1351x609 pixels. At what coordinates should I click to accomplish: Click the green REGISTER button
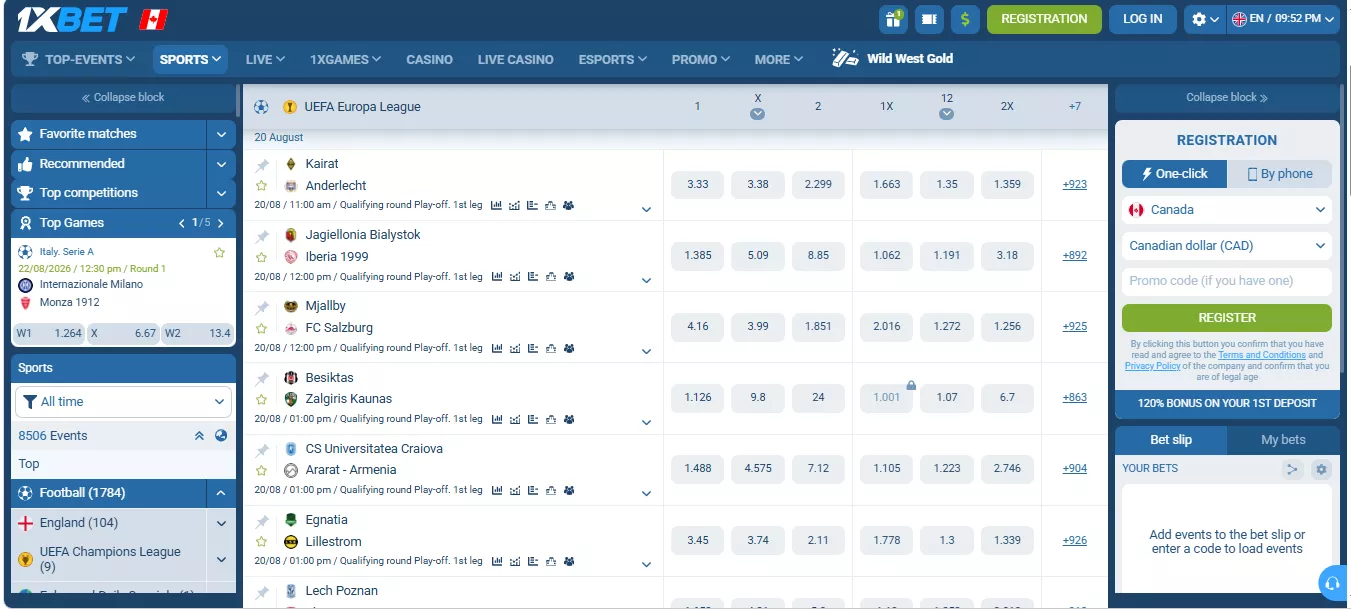point(1227,318)
